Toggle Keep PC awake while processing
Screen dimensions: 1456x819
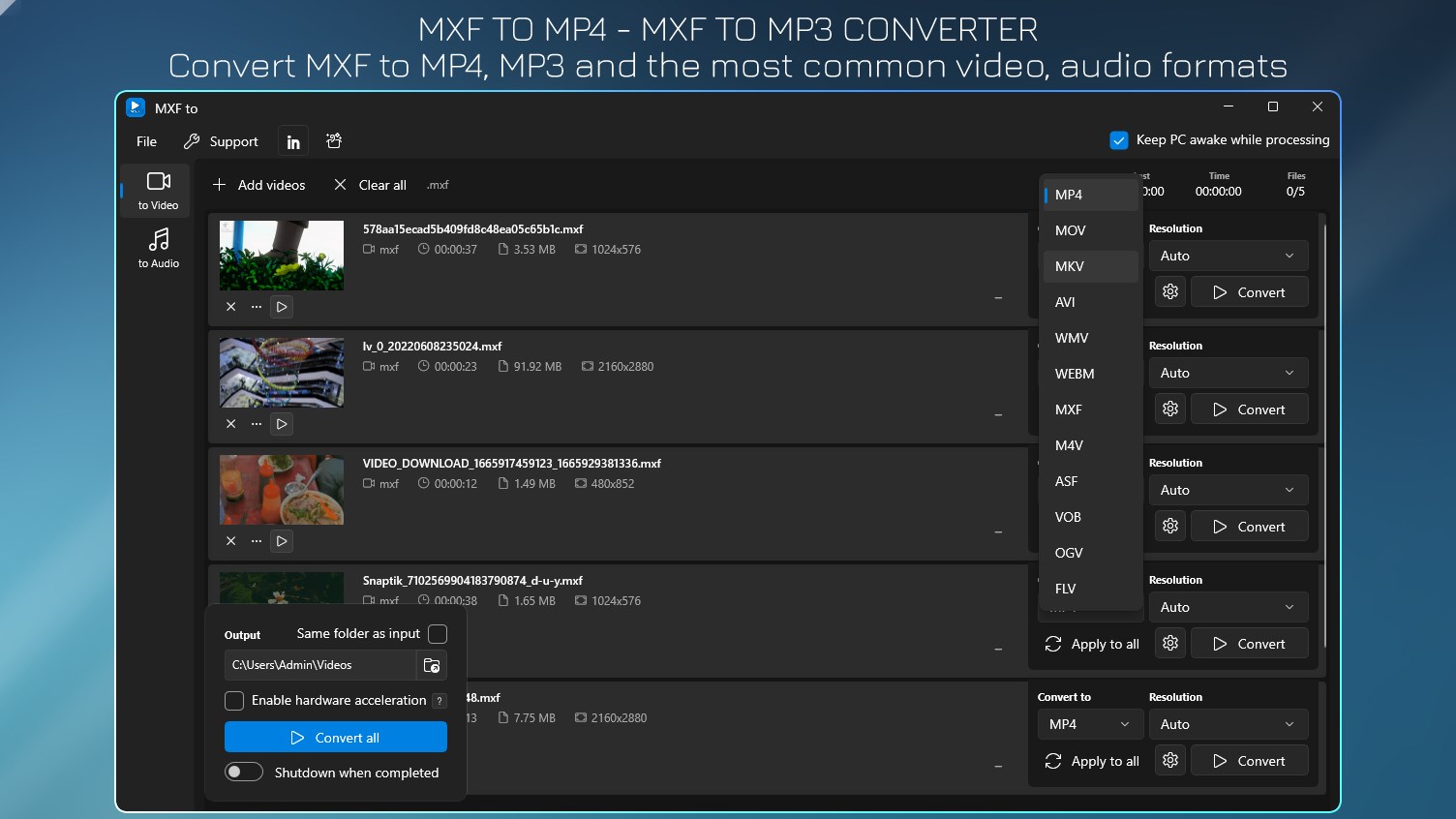point(1119,140)
